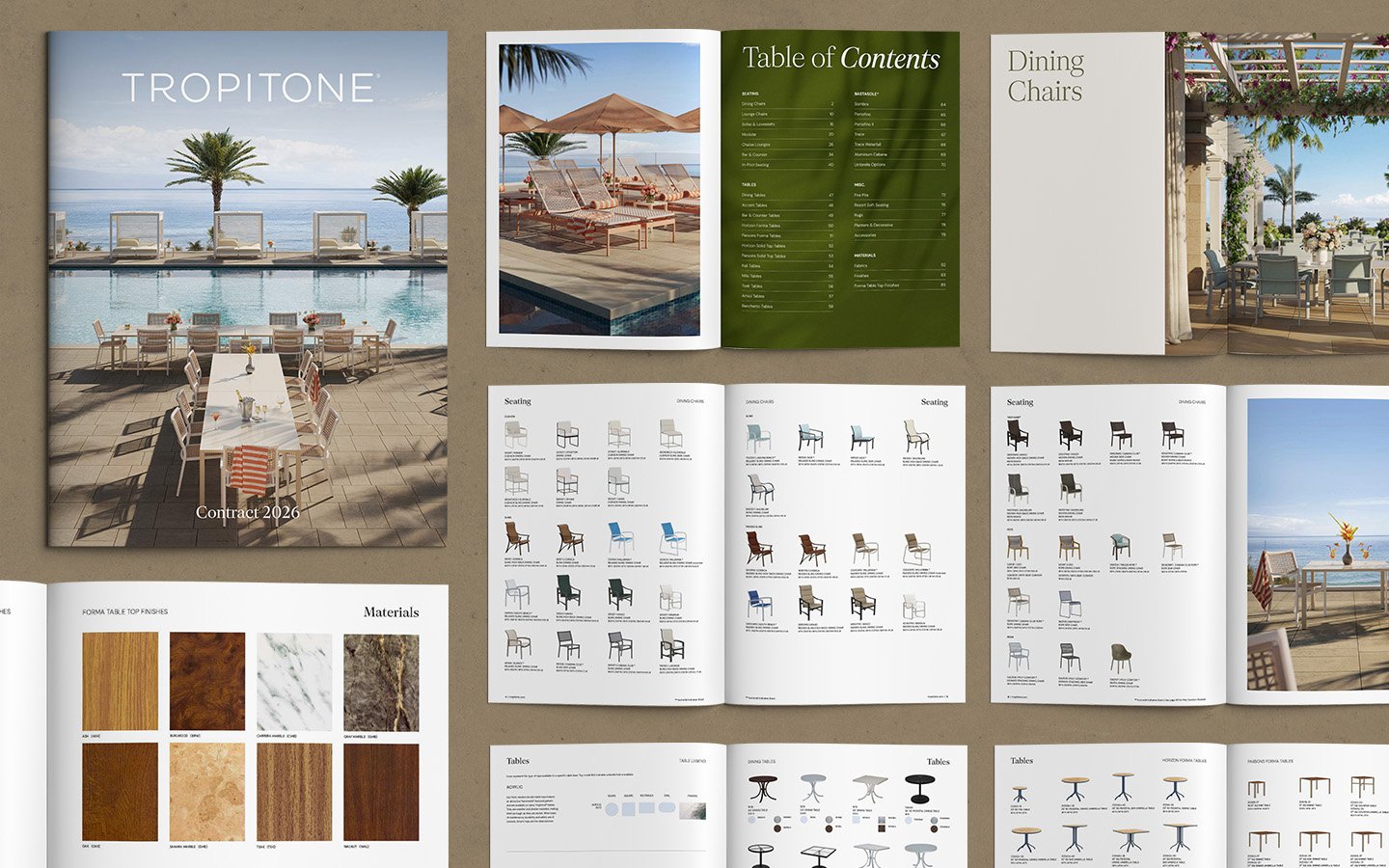Click the TROPITONE logo on the cover
1389x868 pixels.
click(249, 88)
